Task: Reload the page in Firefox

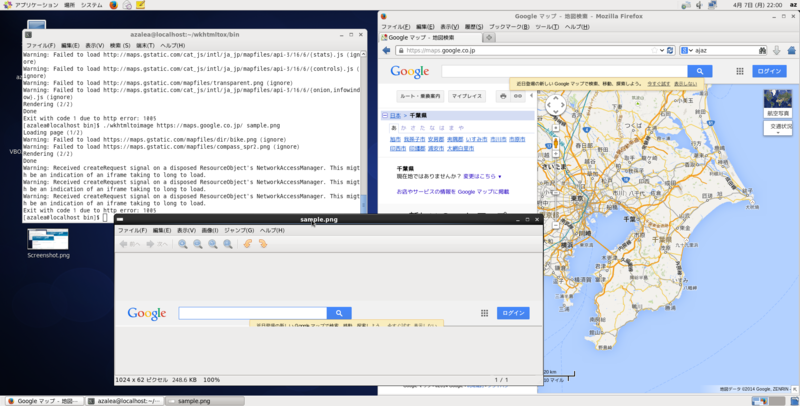Action: tap(670, 50)
